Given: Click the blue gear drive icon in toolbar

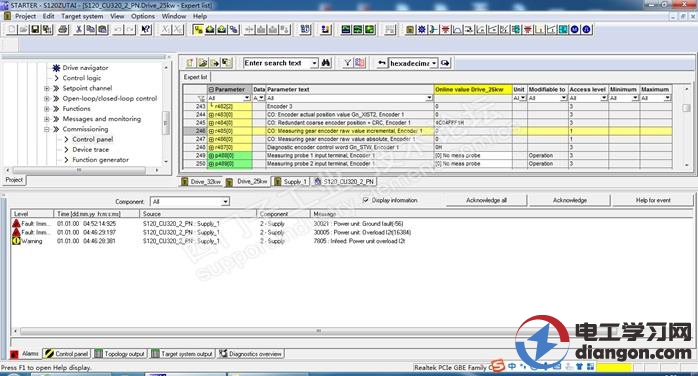Looking at the screenshot, I should (x=422, y=29).
